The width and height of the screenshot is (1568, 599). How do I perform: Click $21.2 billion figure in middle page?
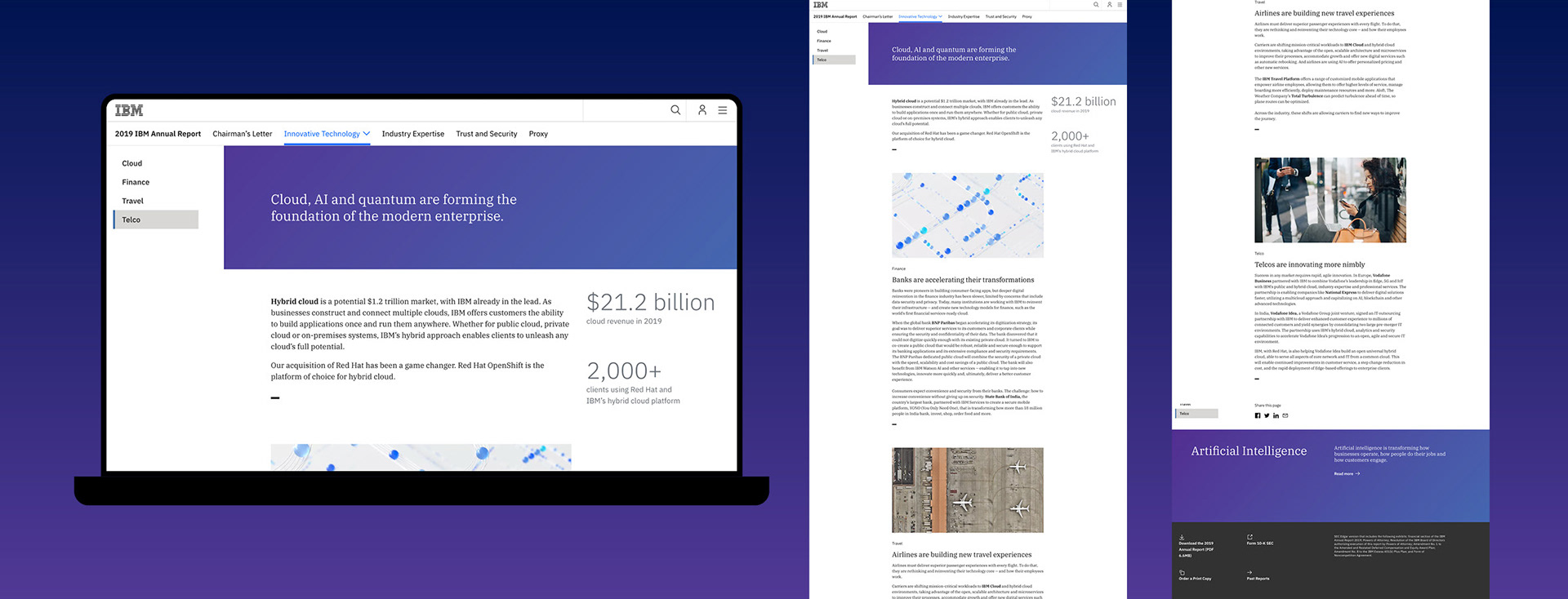[x=1084, y=102]
